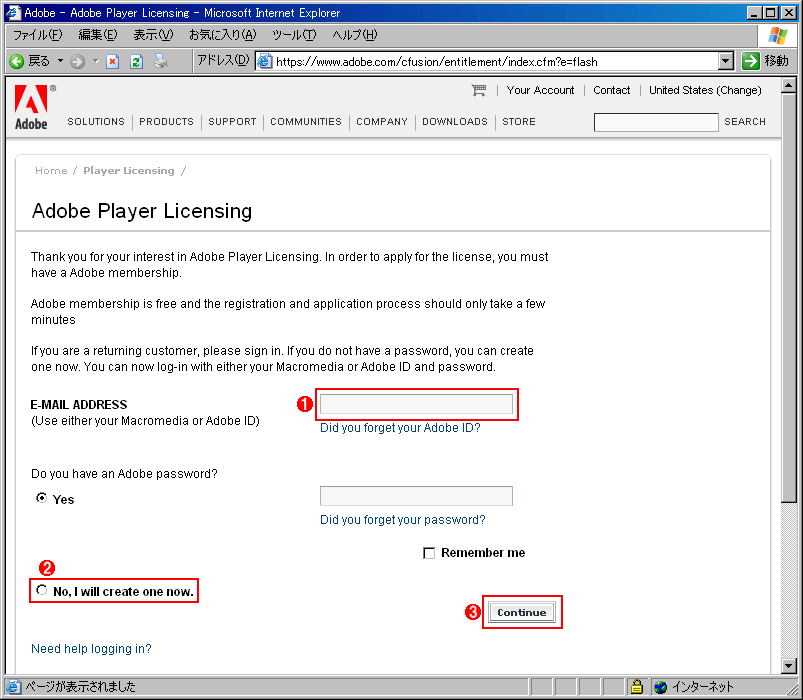Screen dimensions: 803x700
Task: Click the Refresh page icon
Action: [x=136, y=62]
